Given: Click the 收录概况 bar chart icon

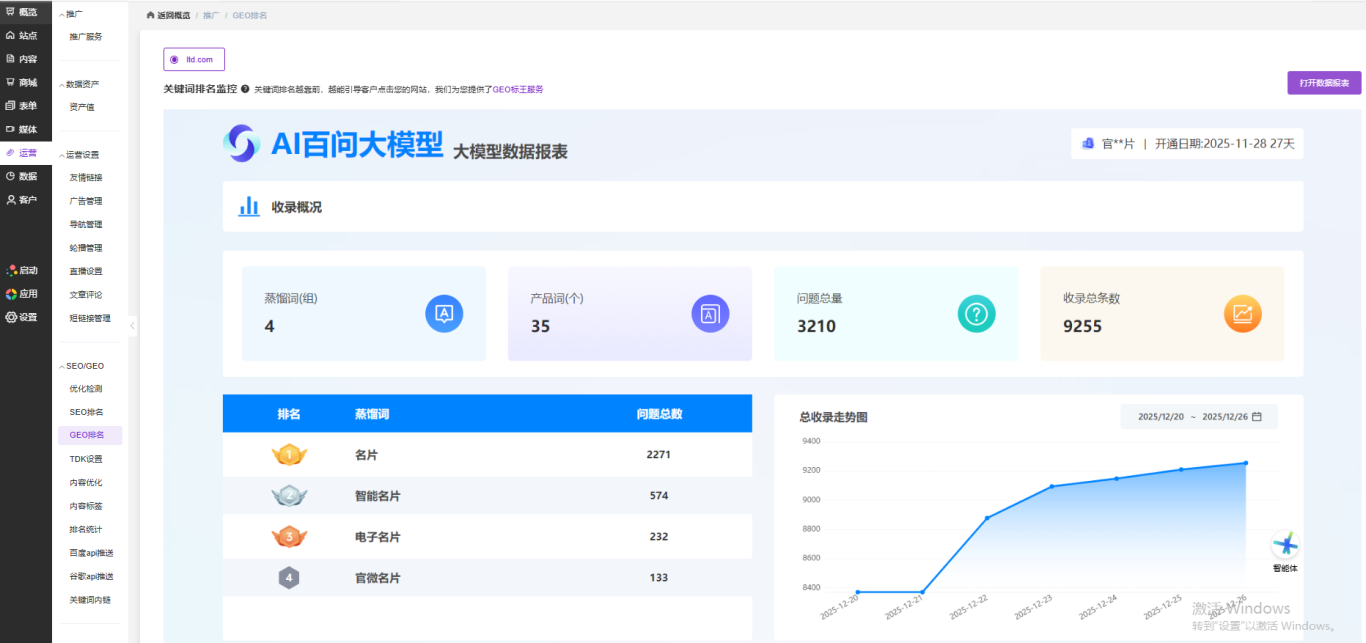Looking at the screenshot, I should pyautogui.click(x=249, y=206).
